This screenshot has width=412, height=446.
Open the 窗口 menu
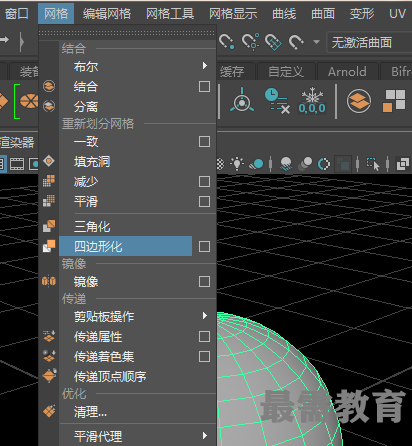[17, 14]
